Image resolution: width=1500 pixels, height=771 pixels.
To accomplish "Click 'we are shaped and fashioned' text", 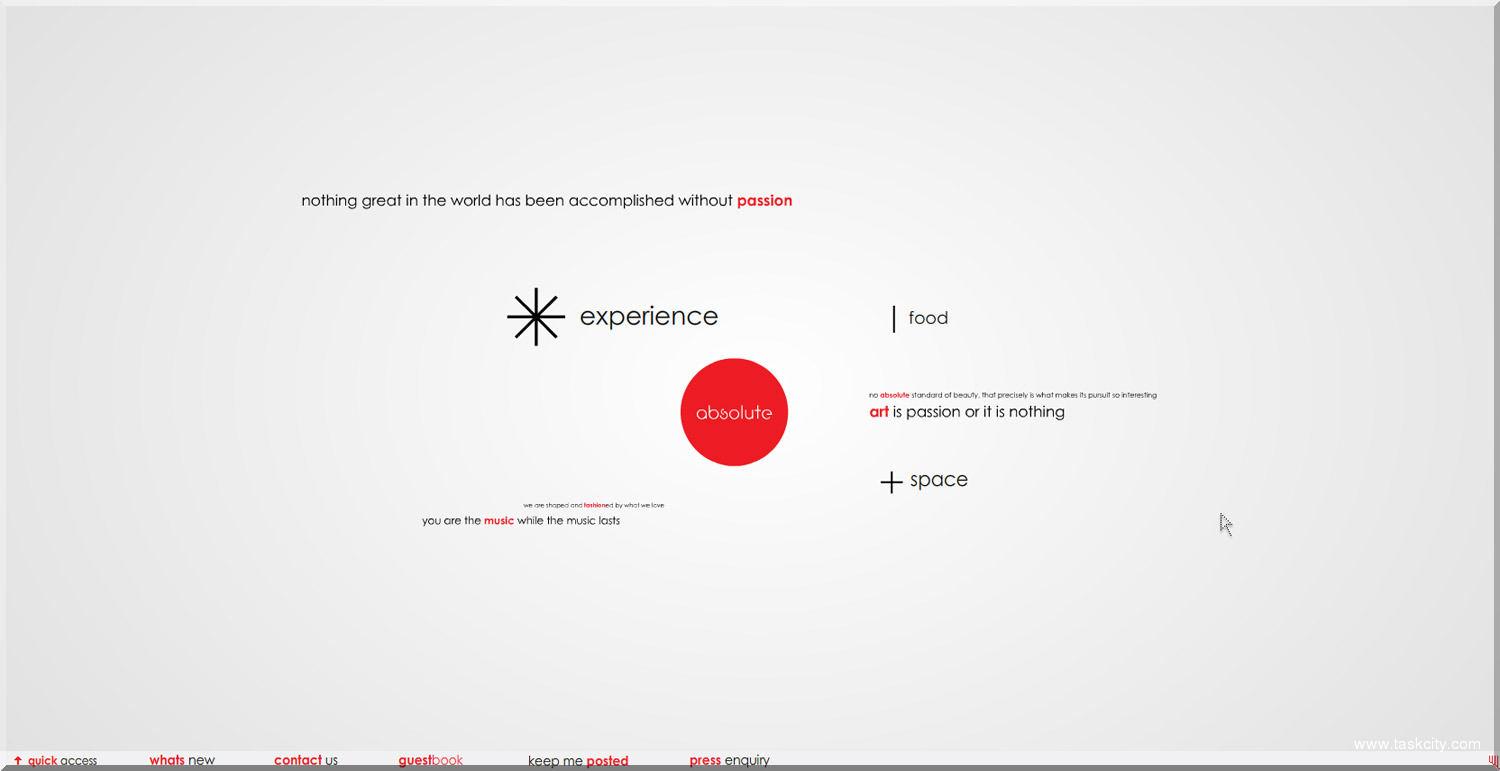I will pos(593,505).
